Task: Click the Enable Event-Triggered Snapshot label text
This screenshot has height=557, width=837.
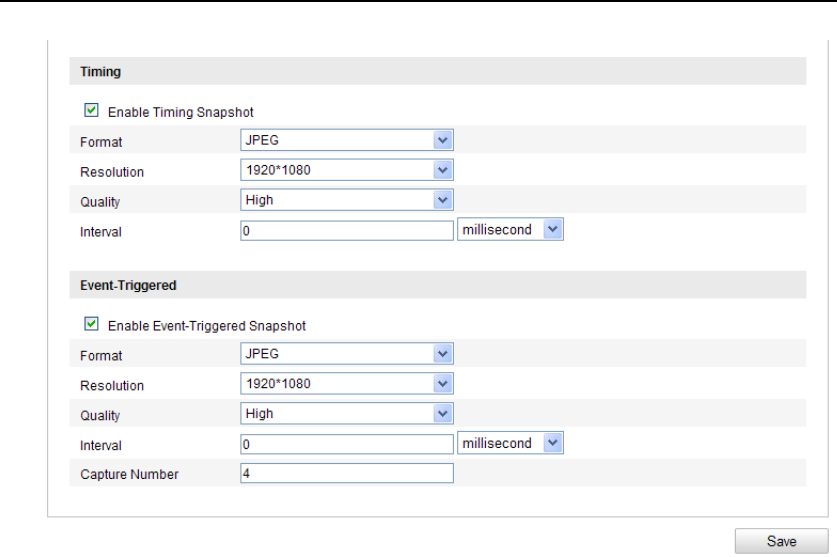Action: 206,325
